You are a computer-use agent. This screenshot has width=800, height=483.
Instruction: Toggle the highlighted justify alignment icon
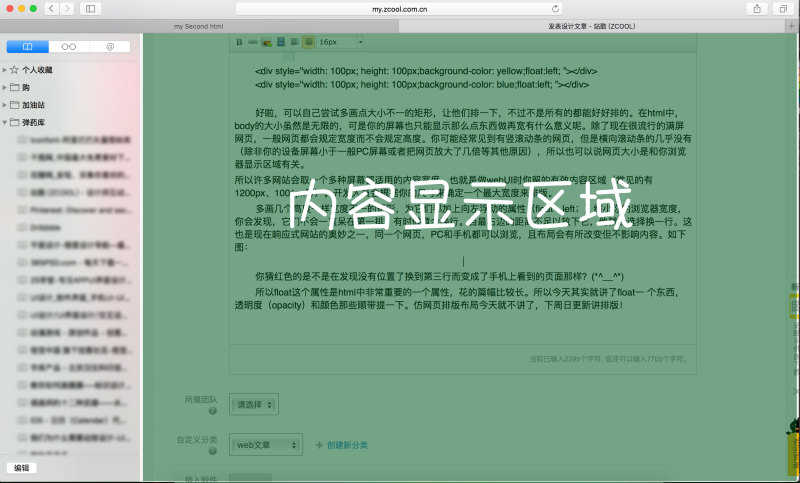(x=308, y=42)
